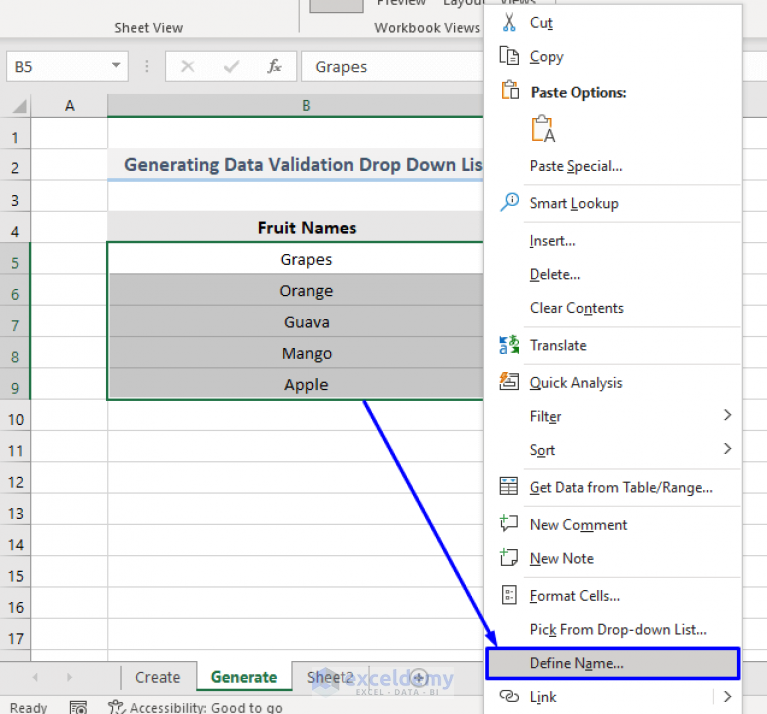Click the Enter checkmark in formula bar
Image resolution: width=767 pixels, height=714 pixels.
coord(231,66)
